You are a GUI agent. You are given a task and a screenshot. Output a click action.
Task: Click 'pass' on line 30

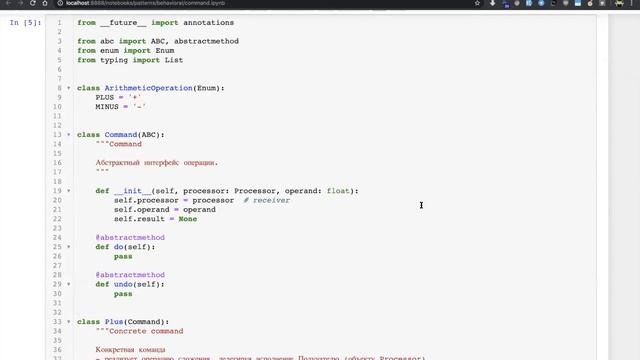click(x=123, y=294)
